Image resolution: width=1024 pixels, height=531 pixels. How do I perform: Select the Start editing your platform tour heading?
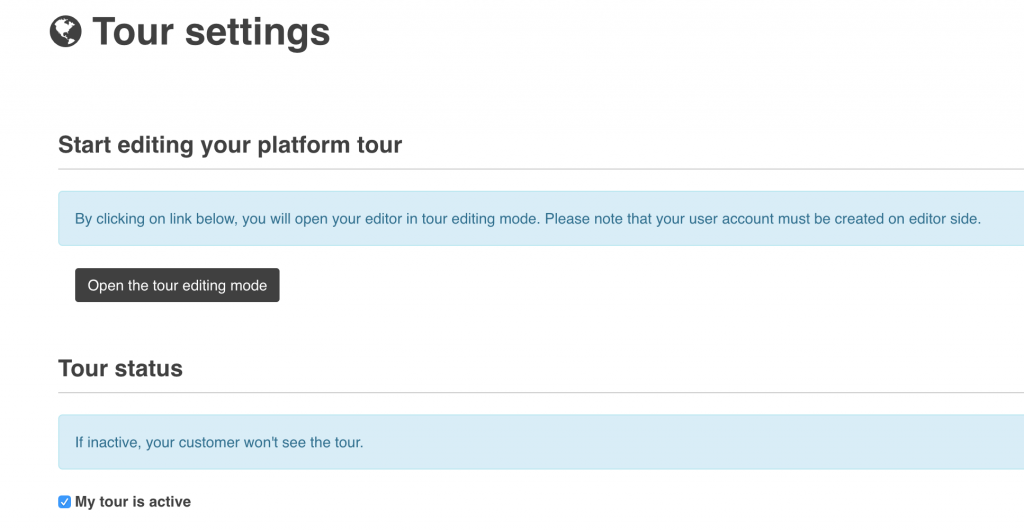point(230,145)
